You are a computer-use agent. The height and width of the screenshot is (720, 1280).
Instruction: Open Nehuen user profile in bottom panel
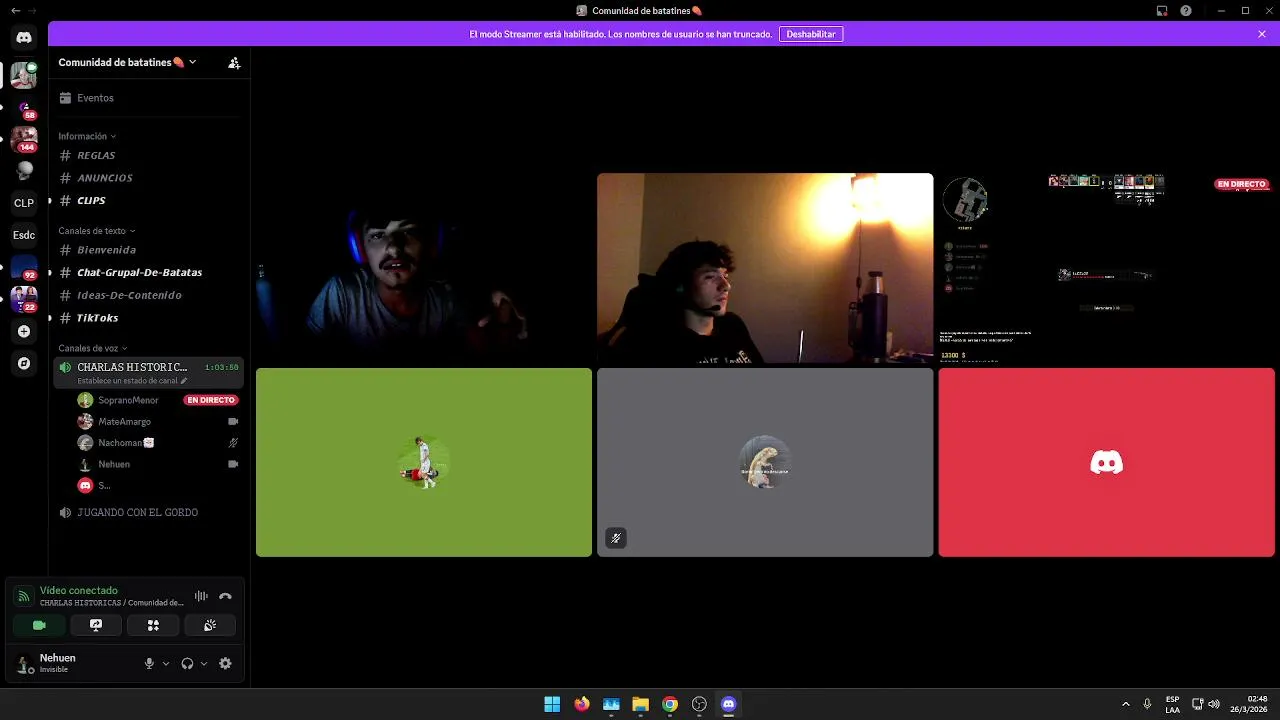click(x=72, y=663)
